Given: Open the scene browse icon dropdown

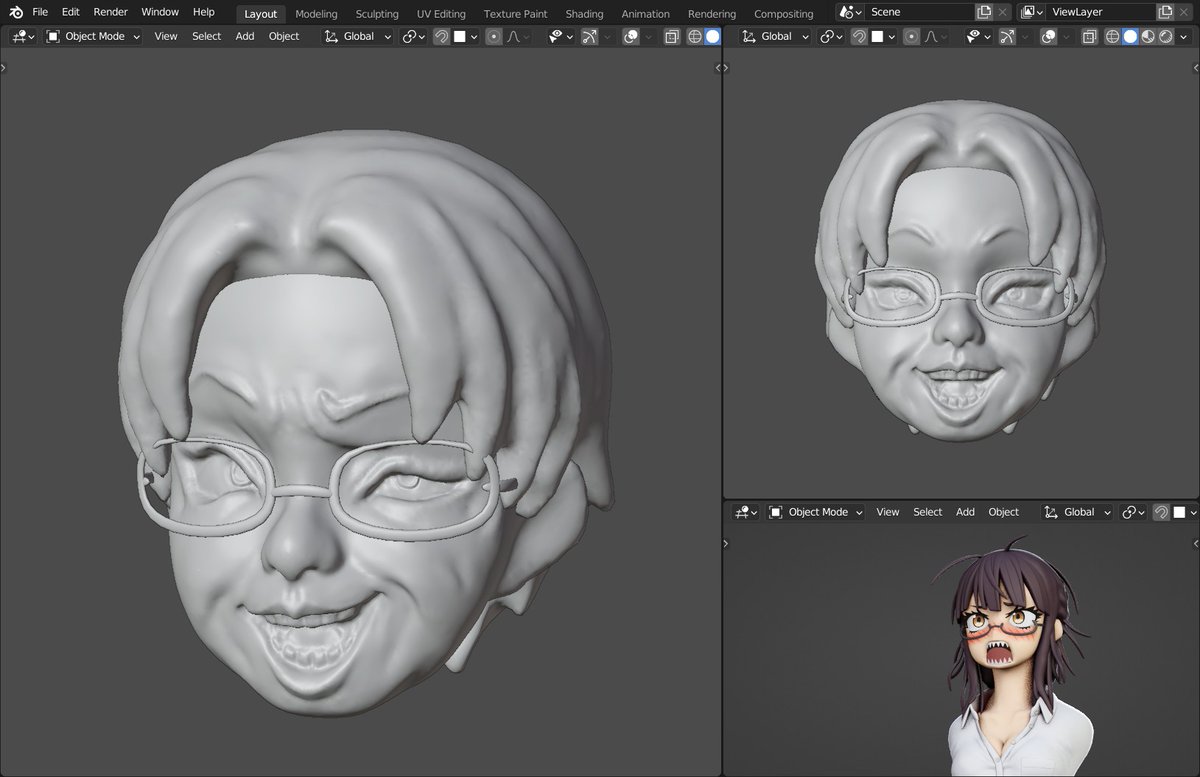Looking at the screenshot, I should coord(850,12).
